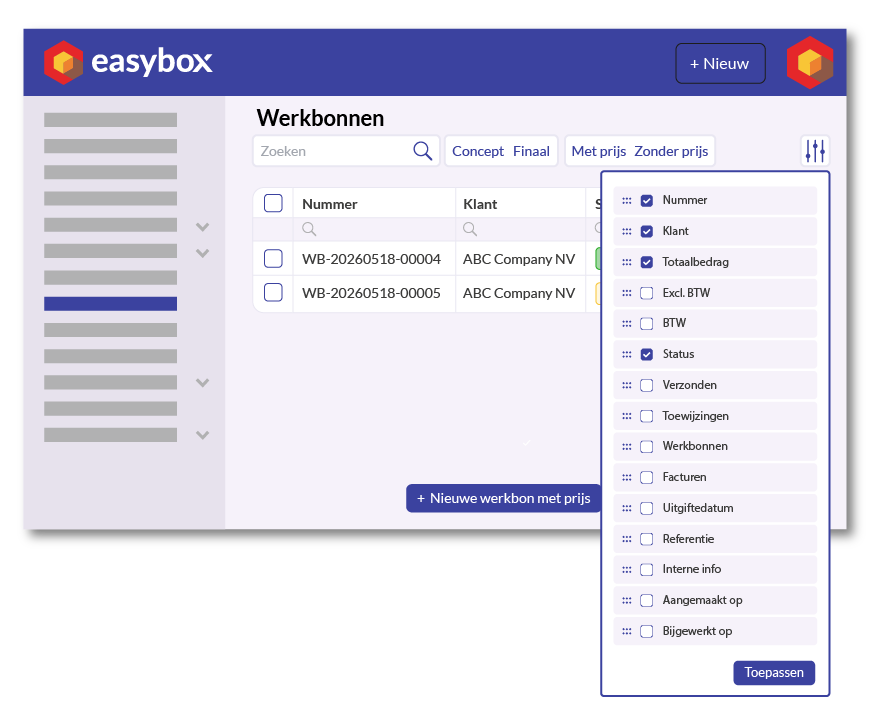
Task: Filter werkbonnen by Zonder prijs
Action: [671, 152]
